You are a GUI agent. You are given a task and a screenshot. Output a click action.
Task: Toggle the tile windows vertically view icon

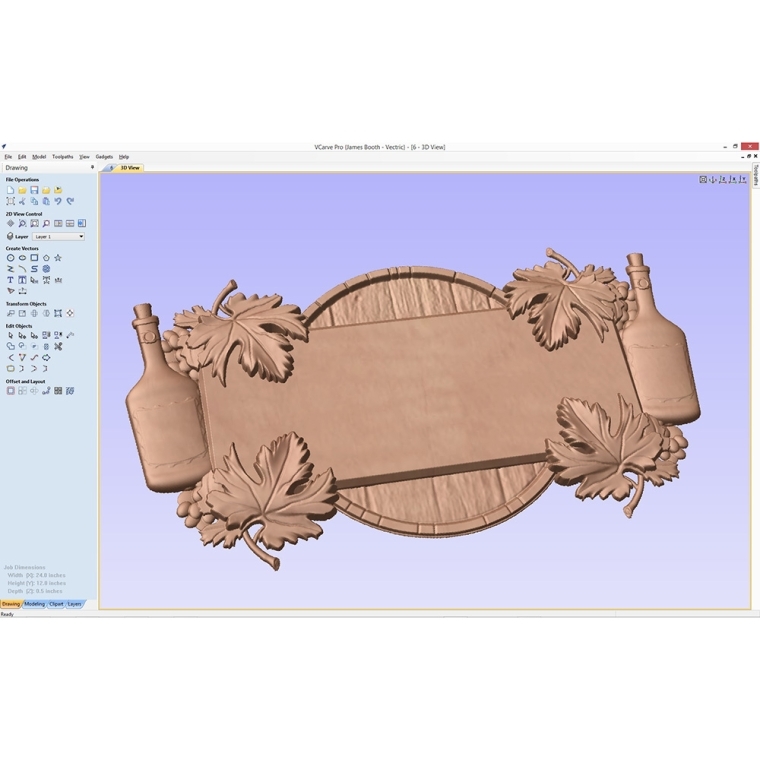pos(58,223)
